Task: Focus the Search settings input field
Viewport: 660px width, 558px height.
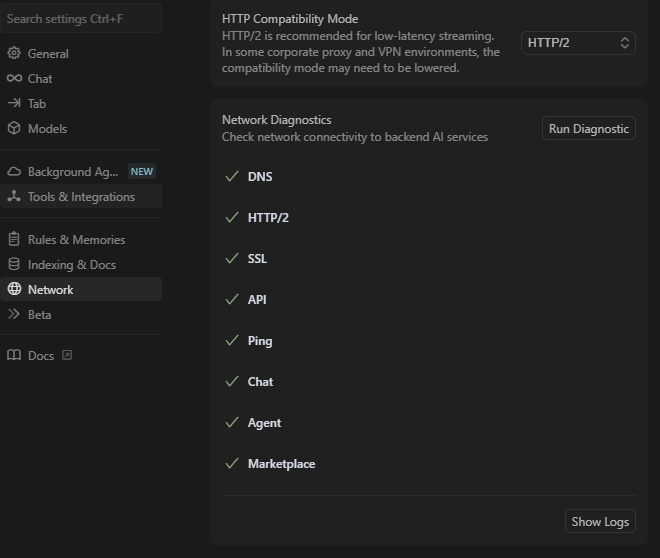Action: (80, 18)
